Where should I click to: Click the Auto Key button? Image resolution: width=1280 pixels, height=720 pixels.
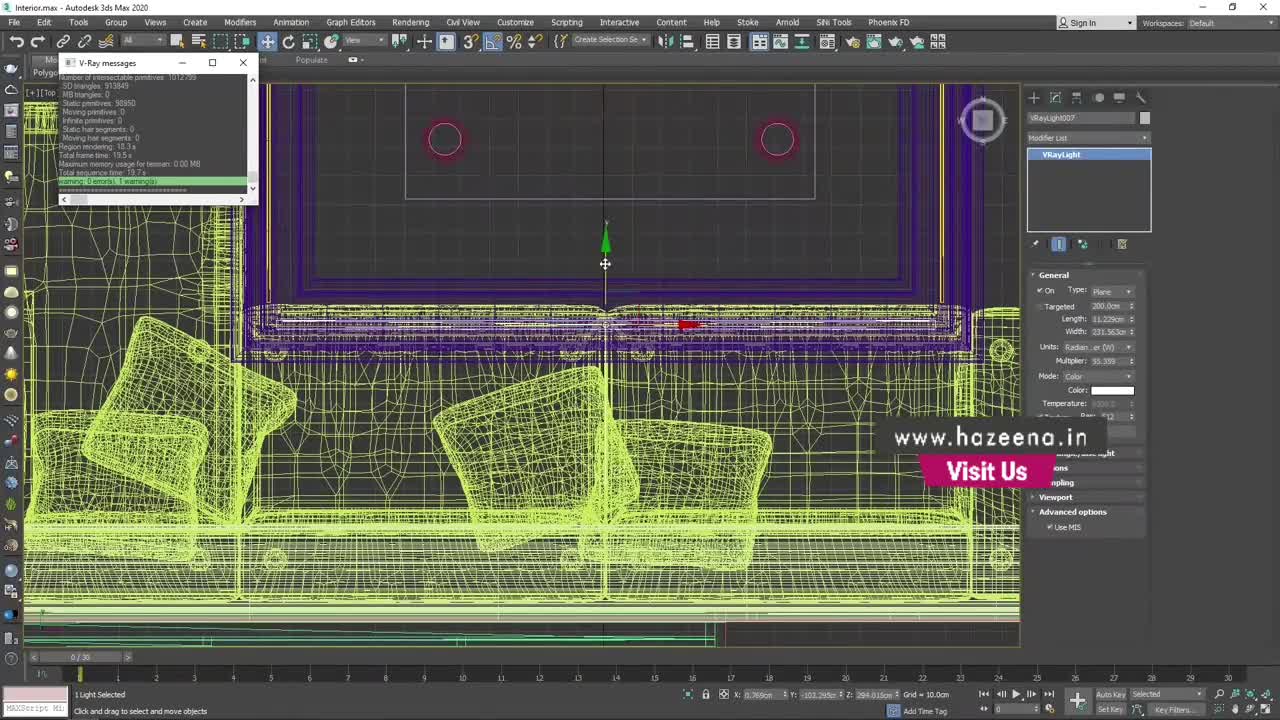click(x=1111, y=694)
